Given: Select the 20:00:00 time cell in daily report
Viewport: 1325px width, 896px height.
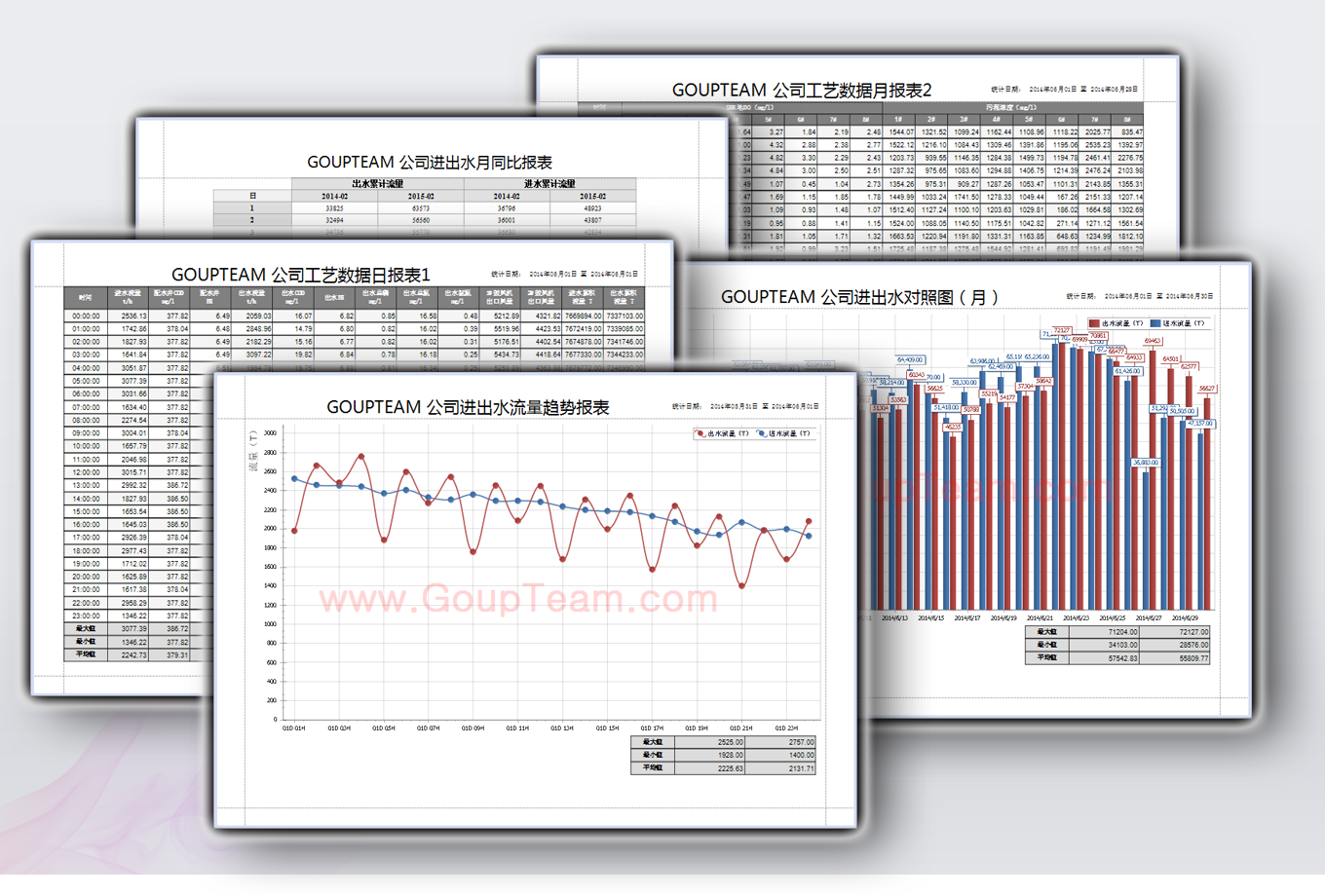Looking at the screenshot, I should (86, 577).
